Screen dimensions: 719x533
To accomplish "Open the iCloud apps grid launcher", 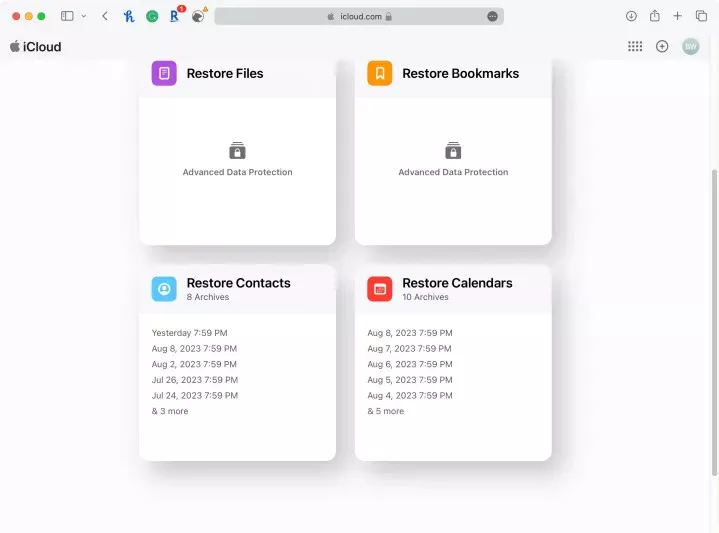I will coord(635,46).
